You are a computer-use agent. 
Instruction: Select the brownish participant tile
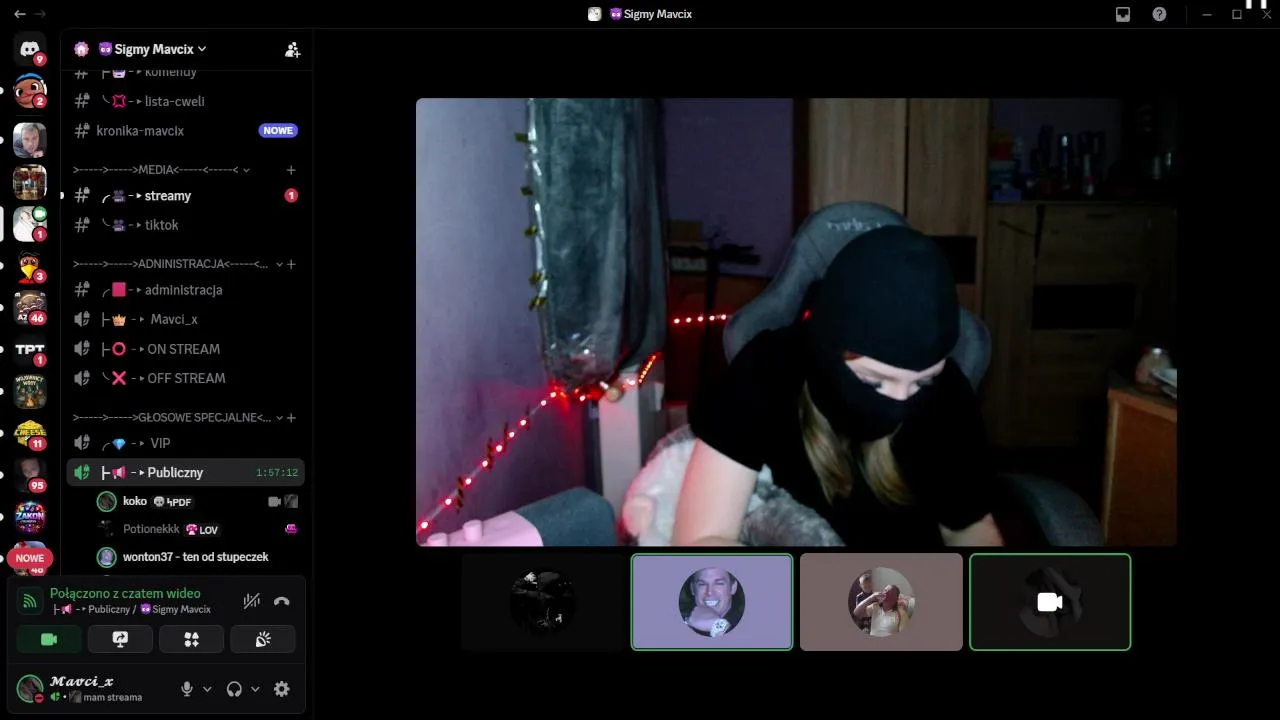coord(881,602)
